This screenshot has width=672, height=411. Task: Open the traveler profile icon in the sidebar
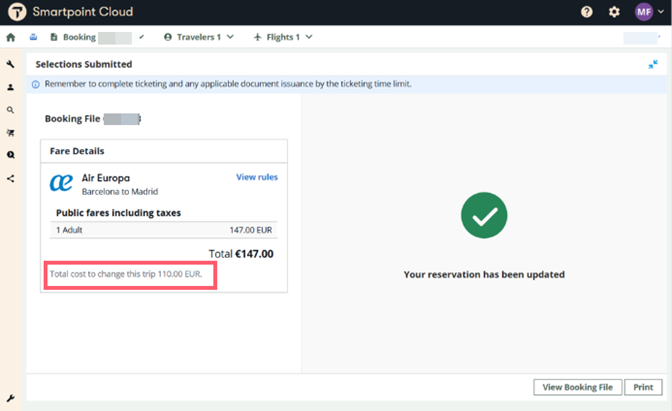click(x=11, y=87)
